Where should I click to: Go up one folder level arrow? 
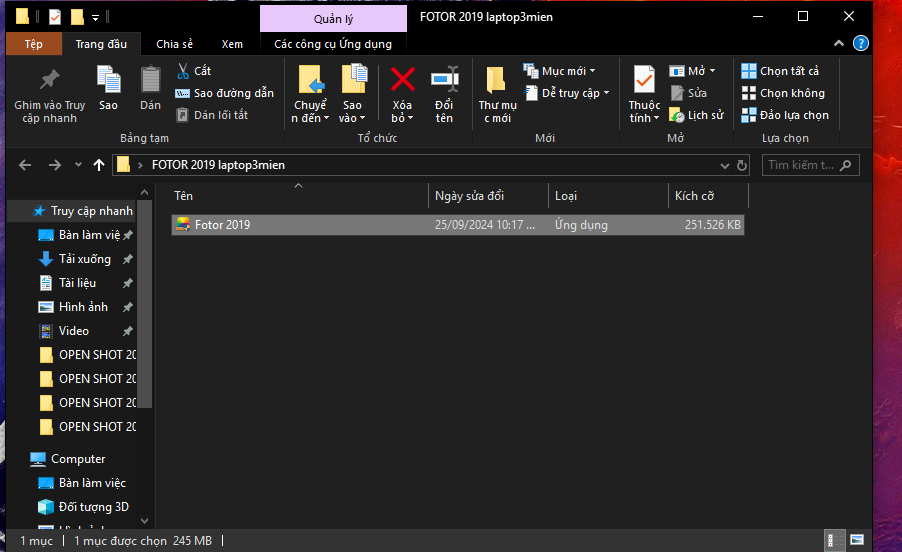pyautogui.click(x=99, y=166)
